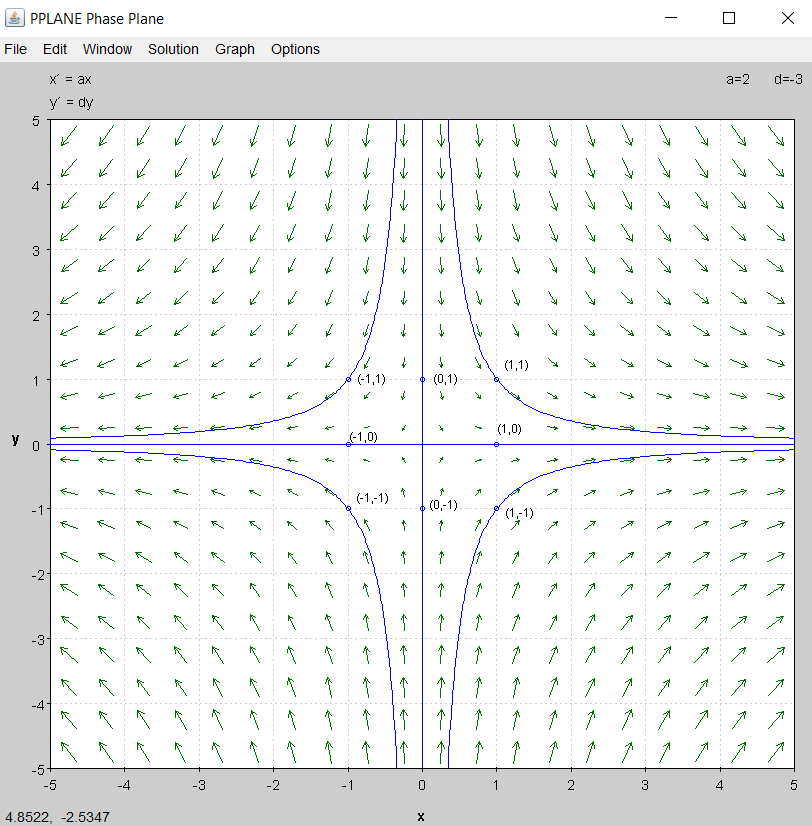The height and width of the screenshot is (826, 812).
Task: Click the point marker labeled (0,-1)
Action: click(x=422, y=508)
